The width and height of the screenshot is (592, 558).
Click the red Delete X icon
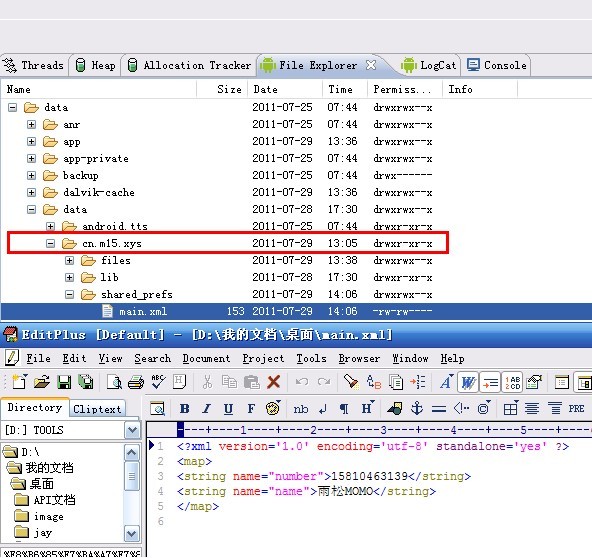(273, 382)
